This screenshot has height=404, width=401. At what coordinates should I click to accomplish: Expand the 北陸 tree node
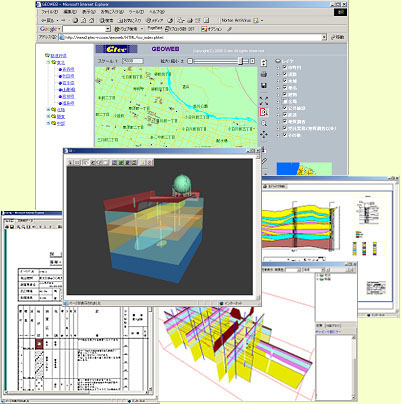48,109
